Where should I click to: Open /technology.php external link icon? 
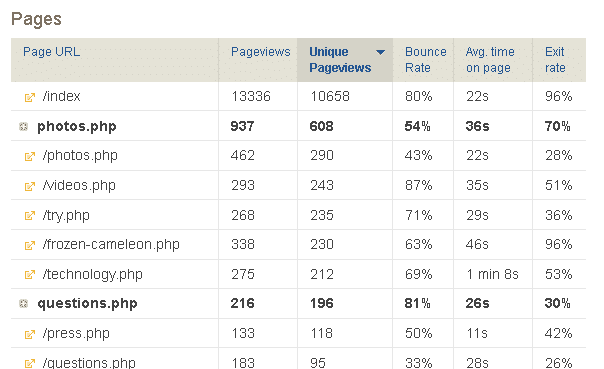(x=30, y=275)
